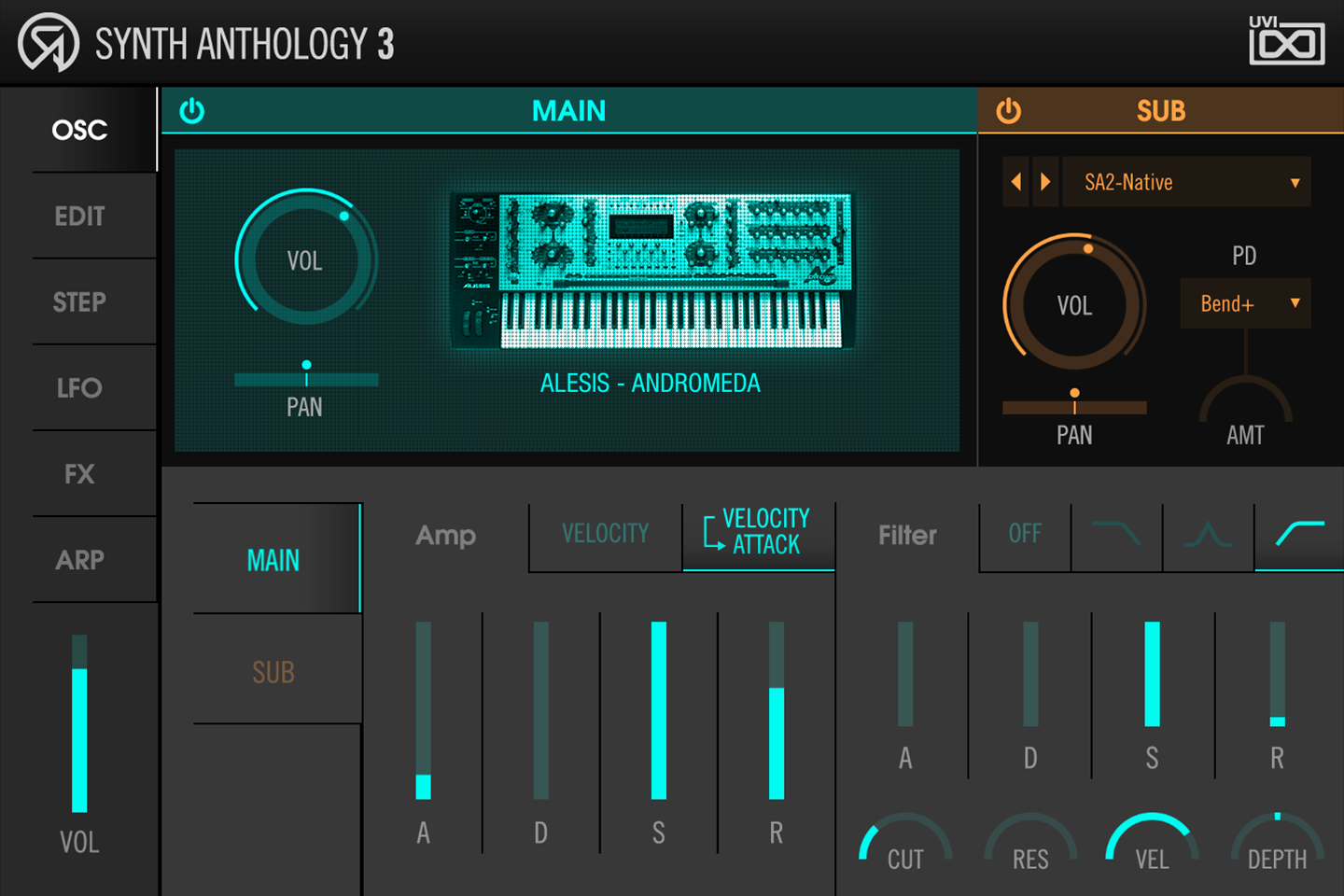
Task: Switch to the EDIT tab
Action: (79, 216)
